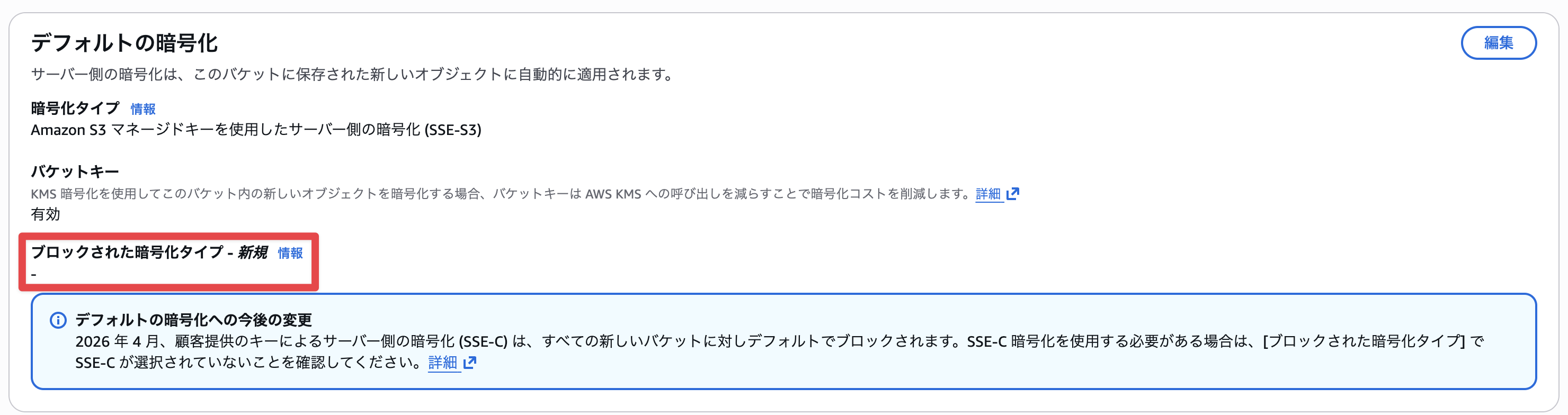The width and height of the screenshot is (1568, 415).
Task: Click the デフォルトの暗号化 section heading
Action: coord(124,43)
